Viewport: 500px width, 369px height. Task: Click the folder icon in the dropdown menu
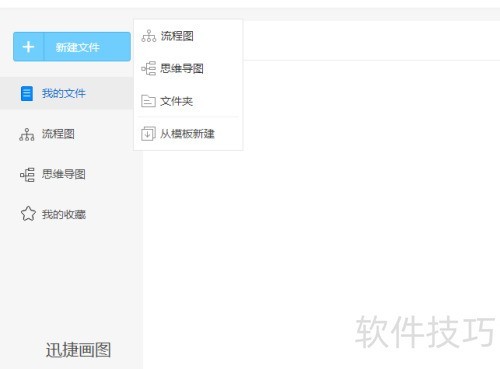coord(148,101)
